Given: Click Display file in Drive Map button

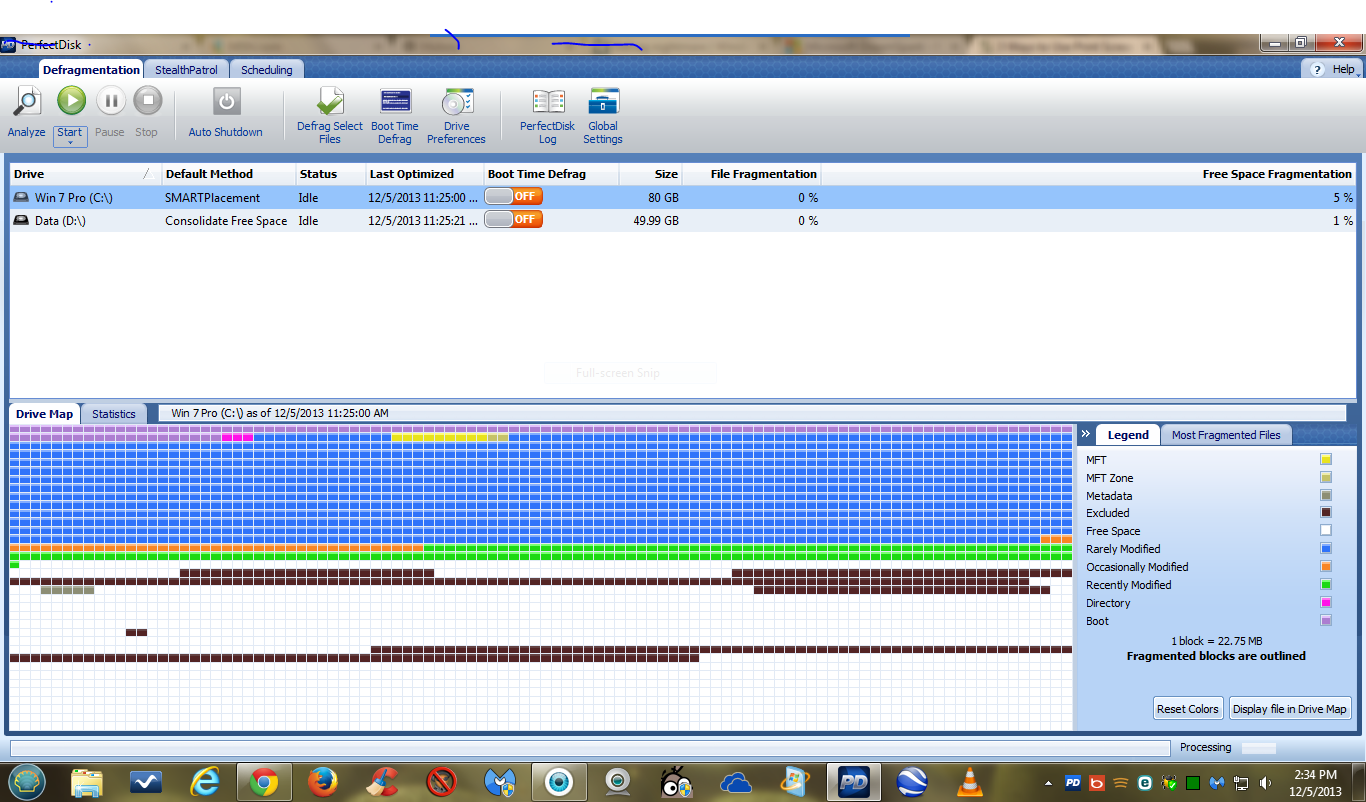Looking at the screenshot, I should (1290, 709).
